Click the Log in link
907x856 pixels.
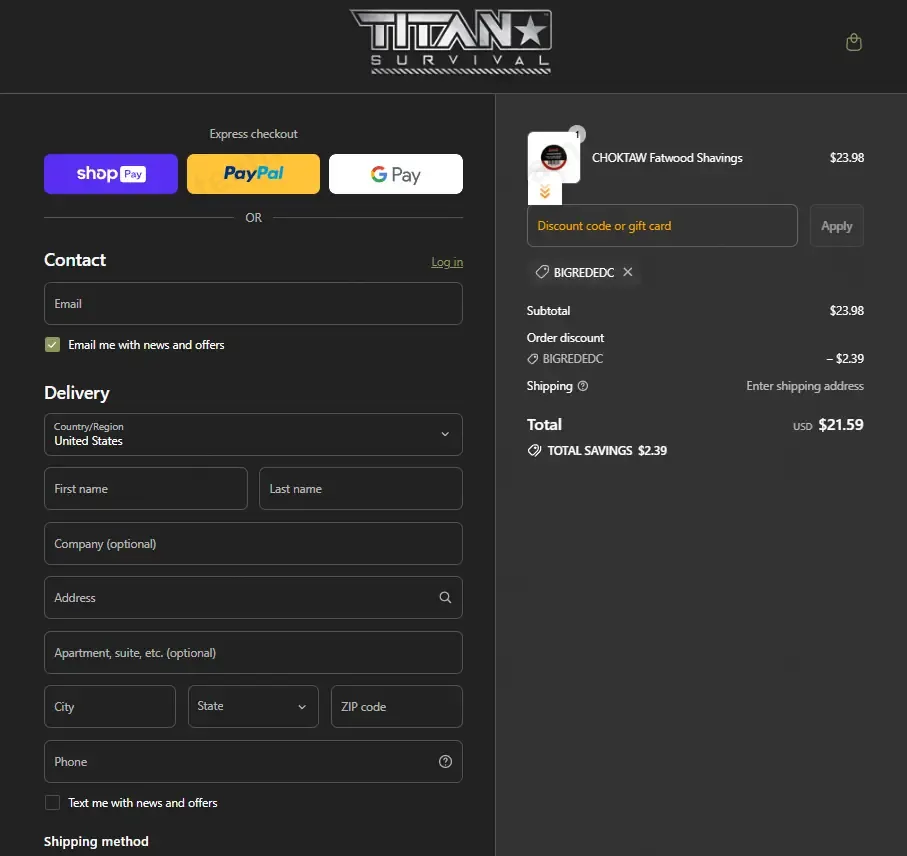pyautogui.click(x=447, y=262)
